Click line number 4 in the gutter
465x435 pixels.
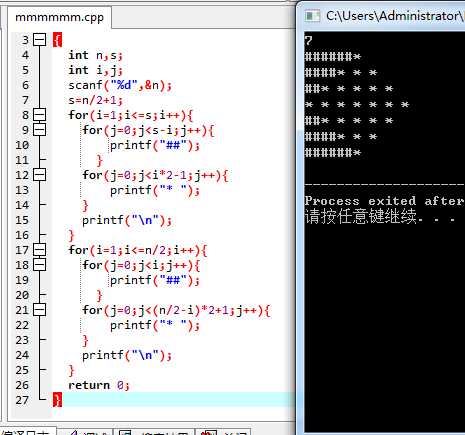click(25, 55)
